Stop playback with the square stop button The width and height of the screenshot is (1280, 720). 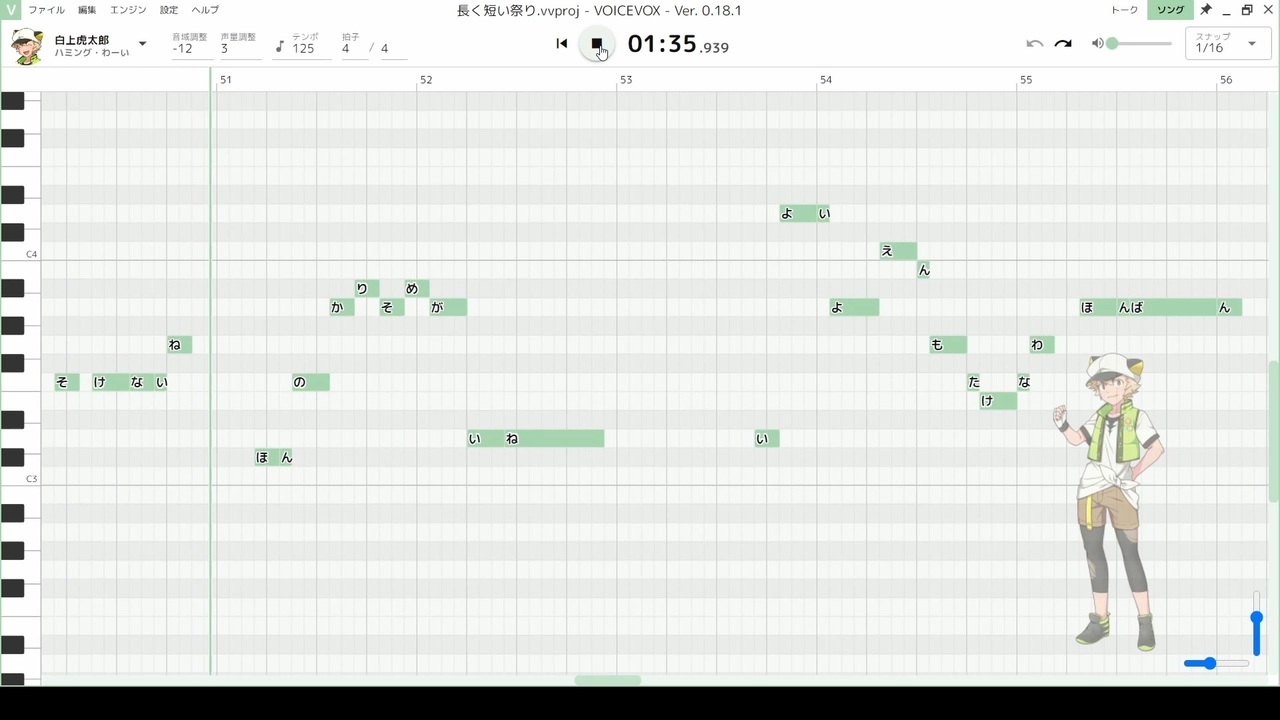click(x=597, y=44)
